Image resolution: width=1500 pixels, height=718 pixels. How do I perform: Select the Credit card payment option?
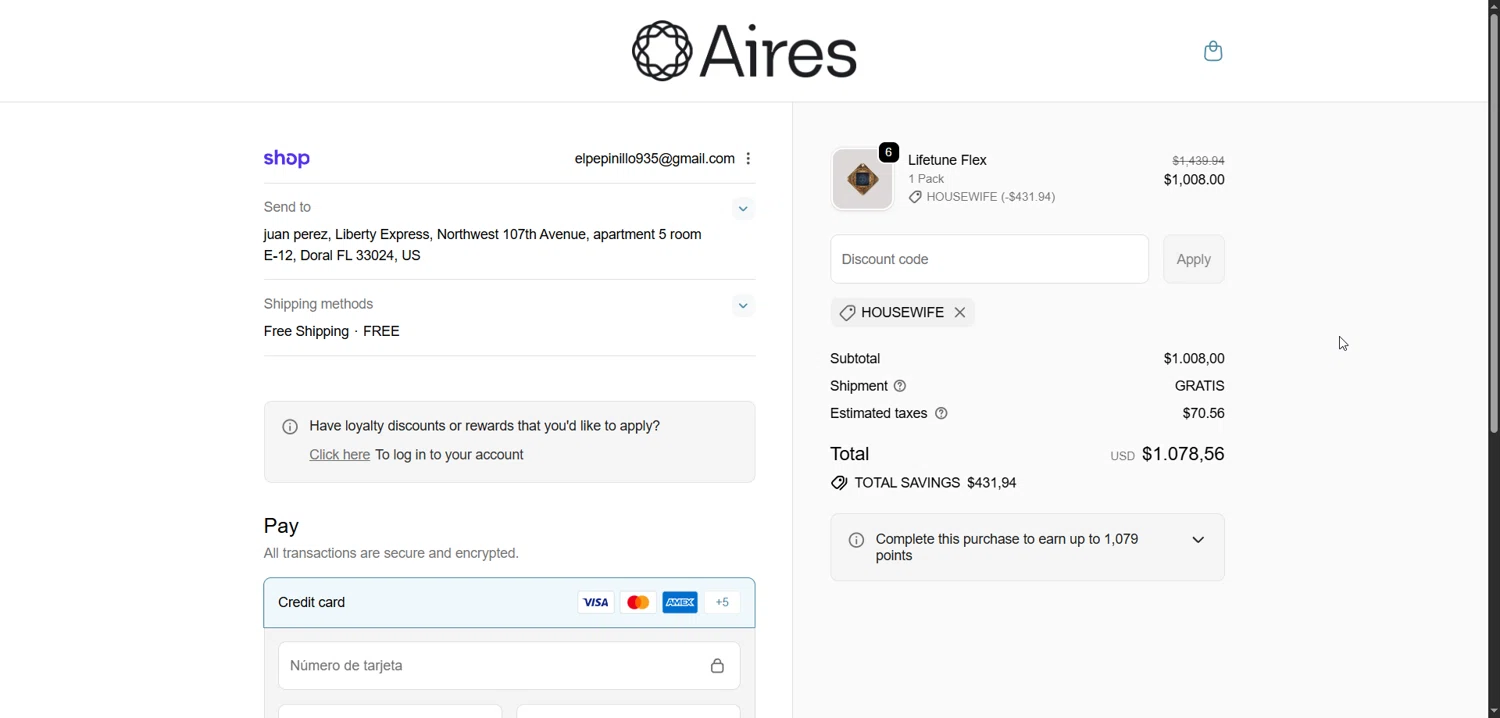point(509,603)
